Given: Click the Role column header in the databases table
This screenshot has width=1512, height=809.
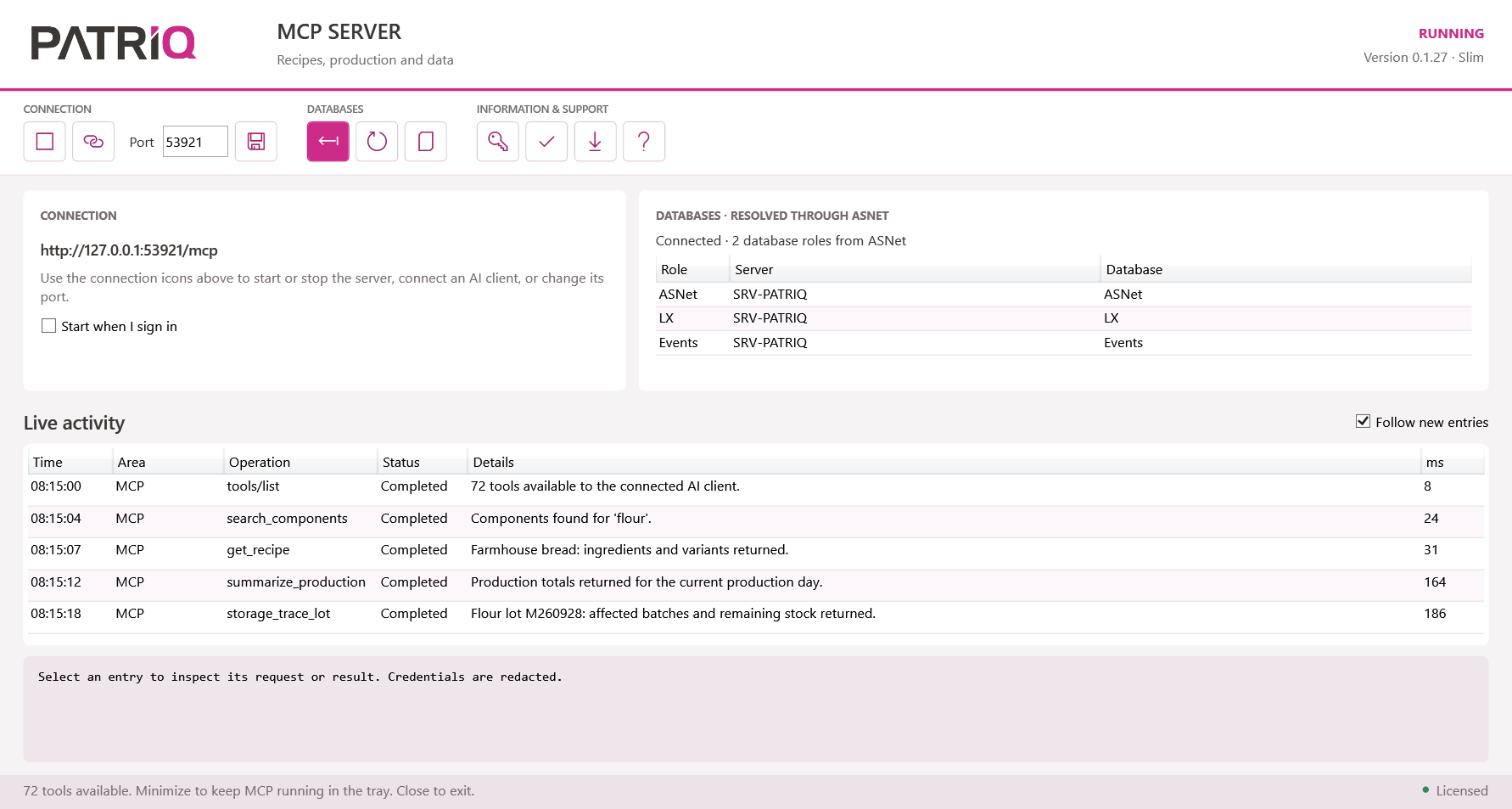Looking at the screenshot, I should click(x=692, y=269).
